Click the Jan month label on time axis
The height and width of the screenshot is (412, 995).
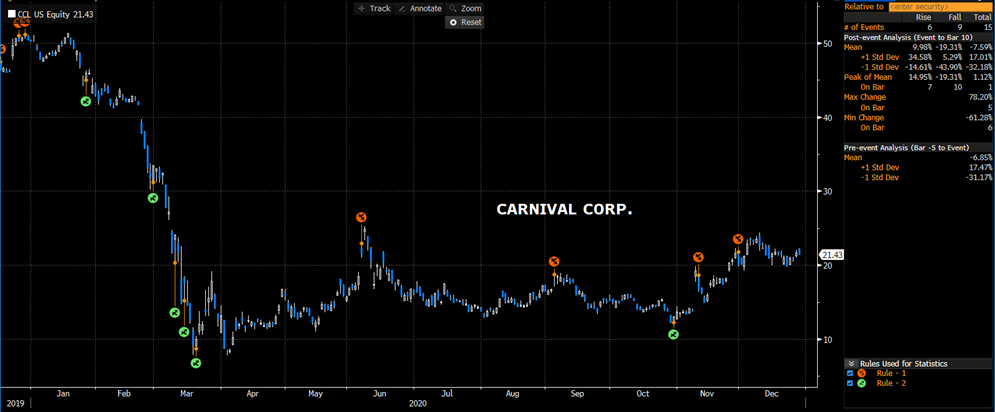[x=63, y=394]
